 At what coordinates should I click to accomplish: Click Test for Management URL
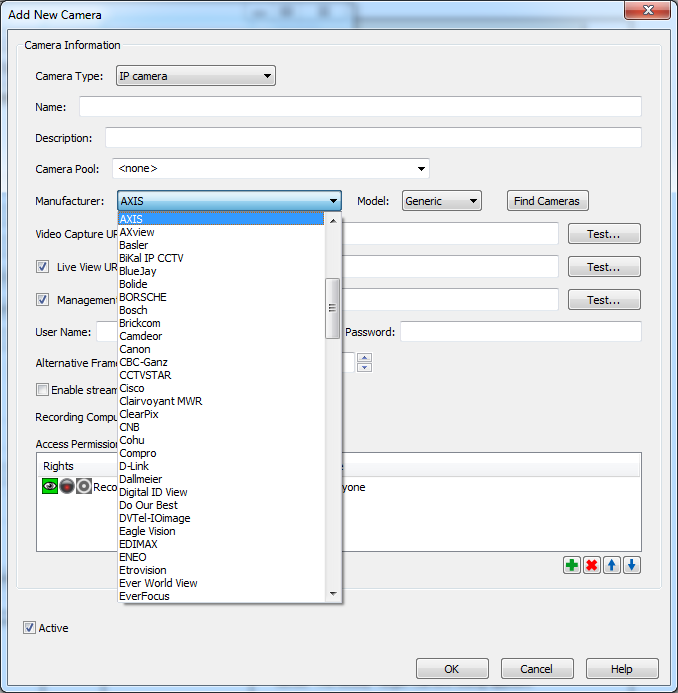click(x=604, y=300)
